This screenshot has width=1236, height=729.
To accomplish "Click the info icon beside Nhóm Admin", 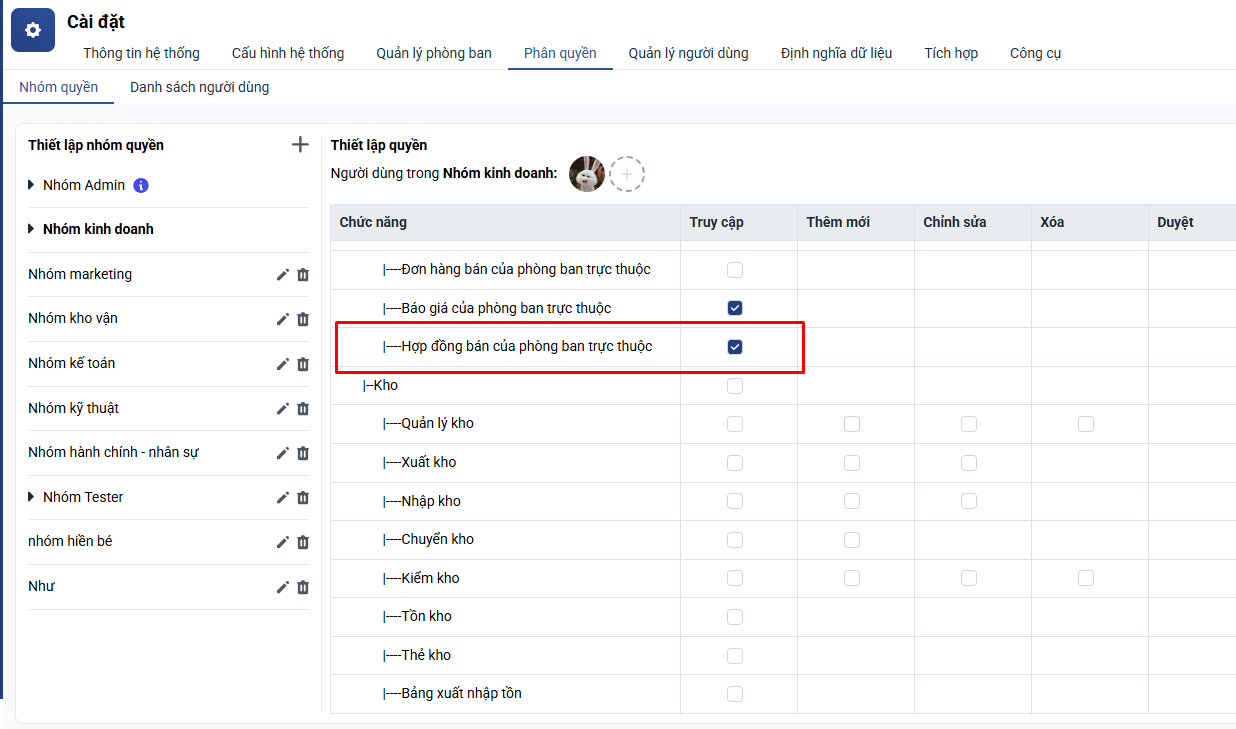I will (x=141, y=185).
